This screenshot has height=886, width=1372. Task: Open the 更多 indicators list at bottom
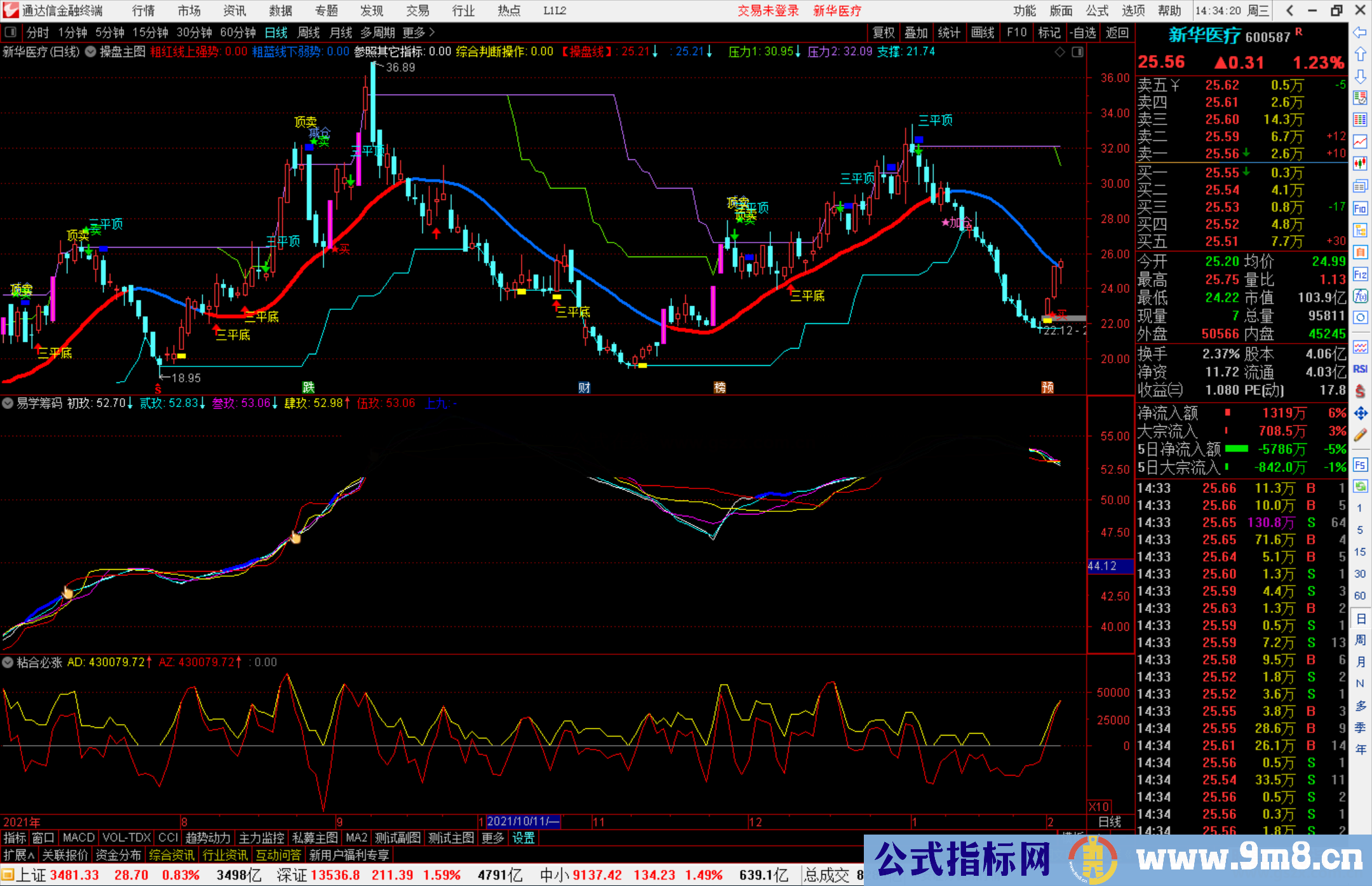click(492, 838)
